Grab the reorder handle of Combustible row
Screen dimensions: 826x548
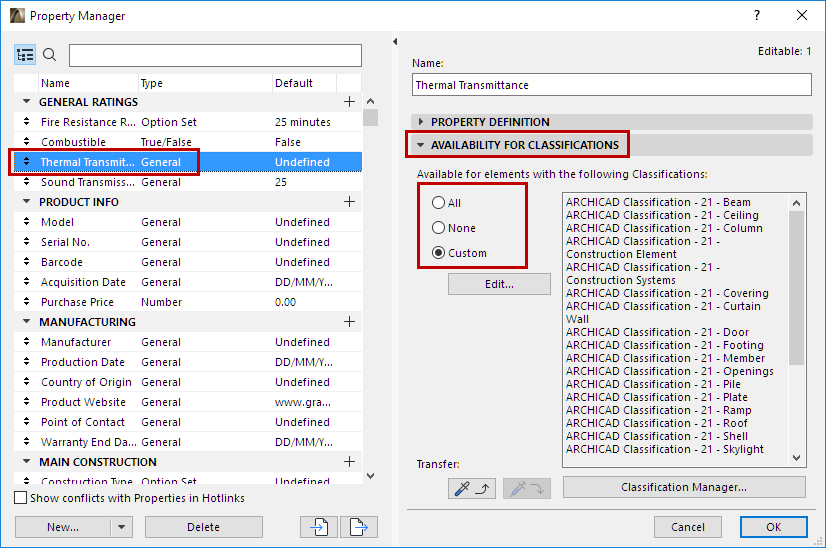[26, 142]
